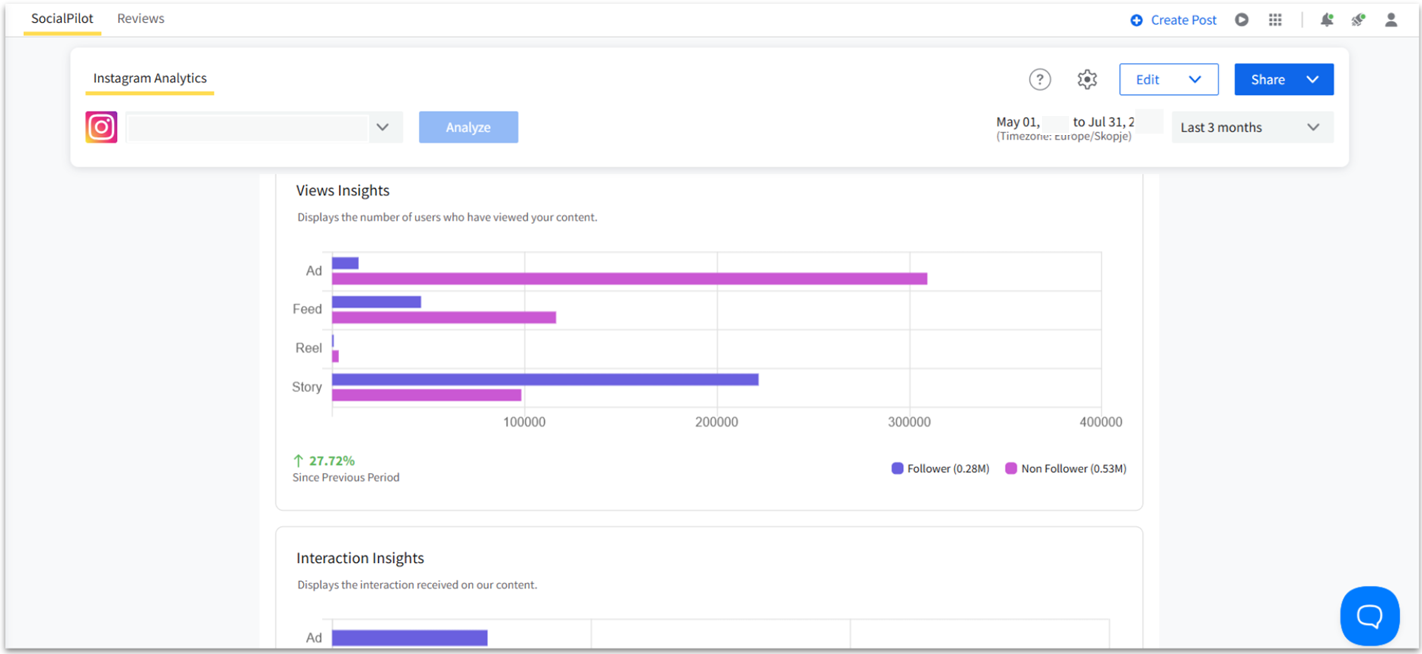Click the help question mark icon
The image size is (1422, 654).
[1040, 79]
